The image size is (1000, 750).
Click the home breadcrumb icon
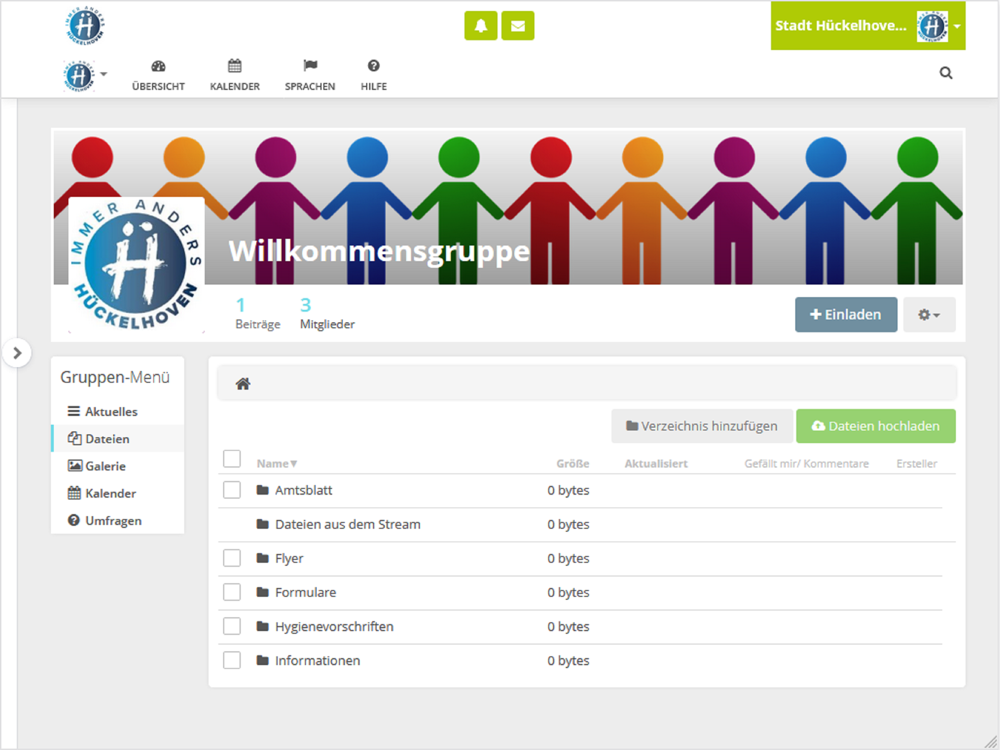point(243,384)
